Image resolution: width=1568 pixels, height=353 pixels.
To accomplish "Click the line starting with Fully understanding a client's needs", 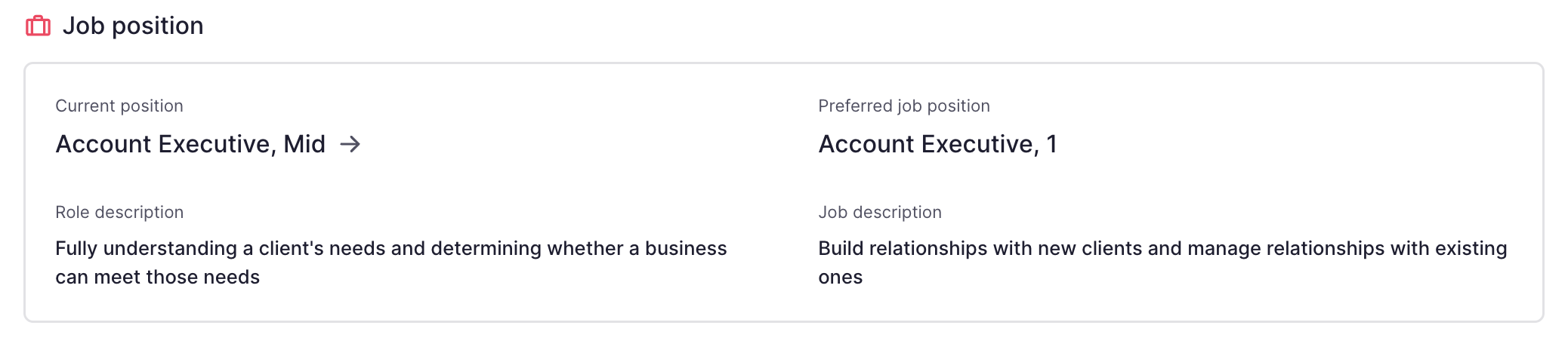I will (391, 248).
